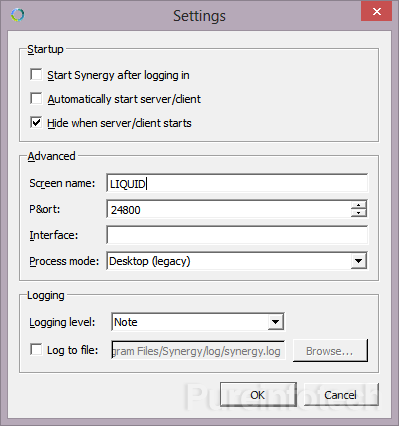Click the Logging level label
399x426 pixels.
click(62, 322)
